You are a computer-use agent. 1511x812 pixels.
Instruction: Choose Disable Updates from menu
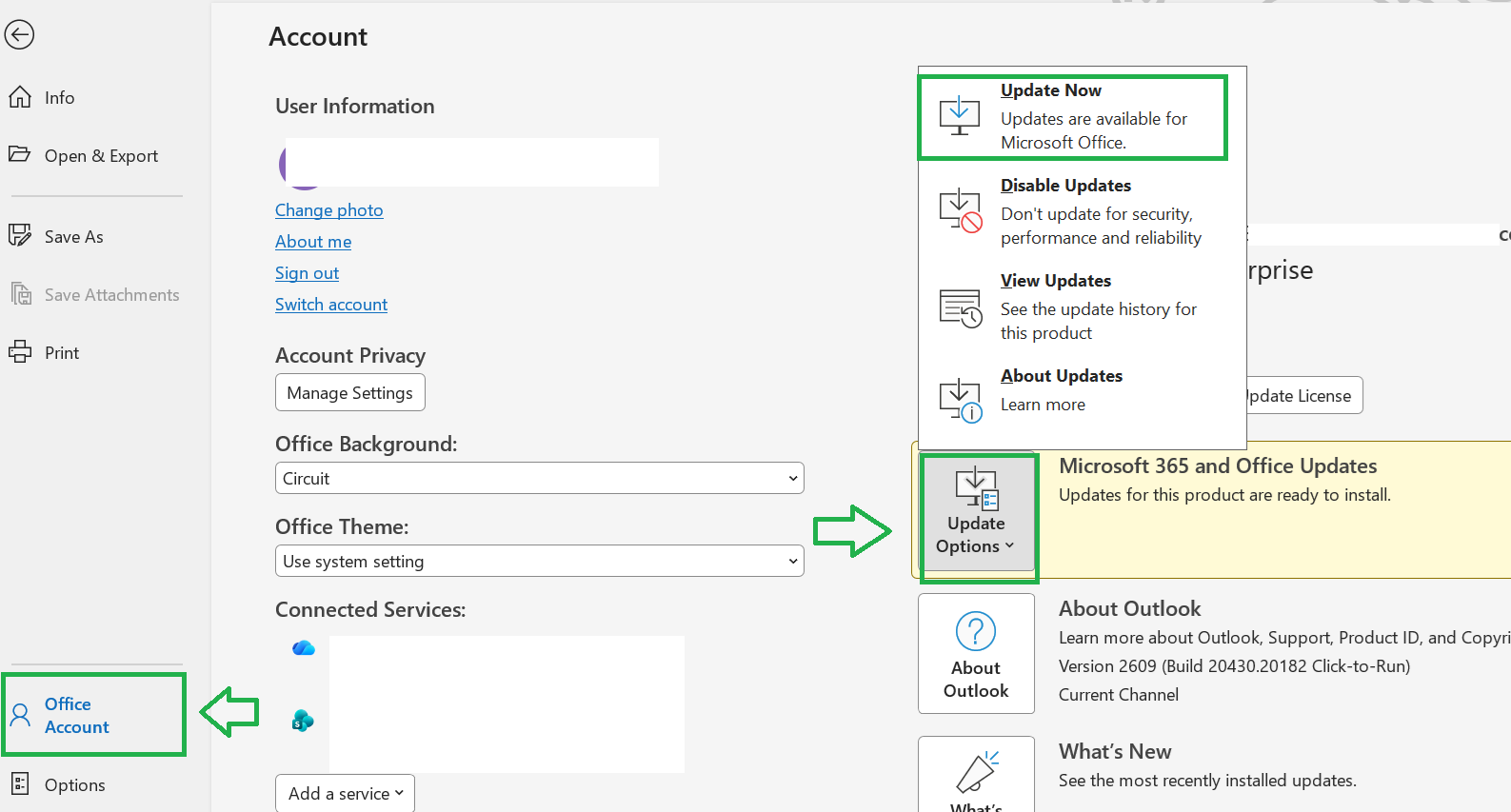(x=1101, y=211)
